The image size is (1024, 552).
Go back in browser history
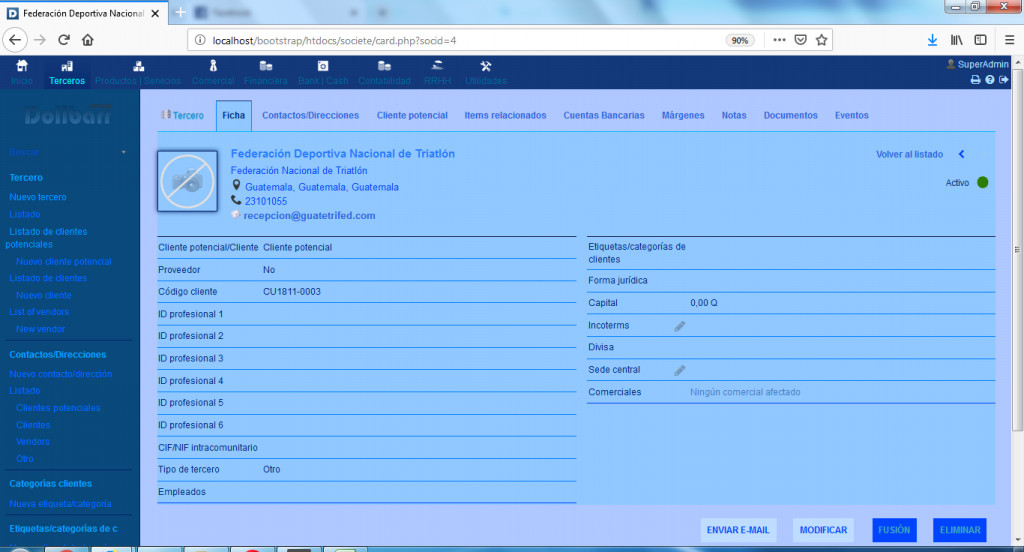(15, 40)
